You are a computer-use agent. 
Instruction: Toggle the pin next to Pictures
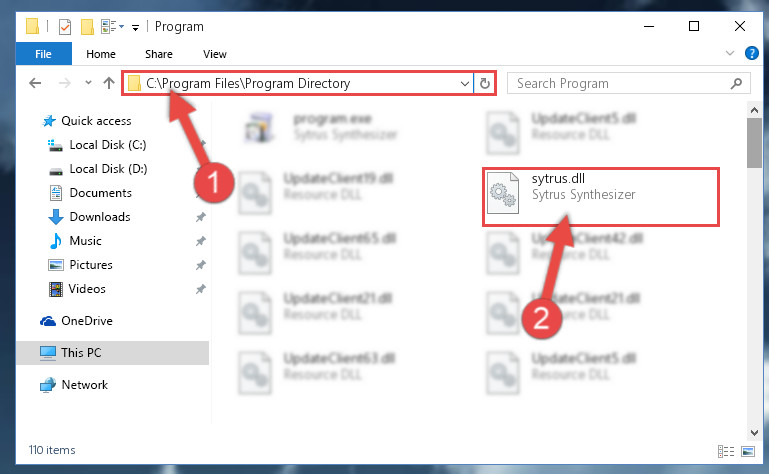point(201,265)
